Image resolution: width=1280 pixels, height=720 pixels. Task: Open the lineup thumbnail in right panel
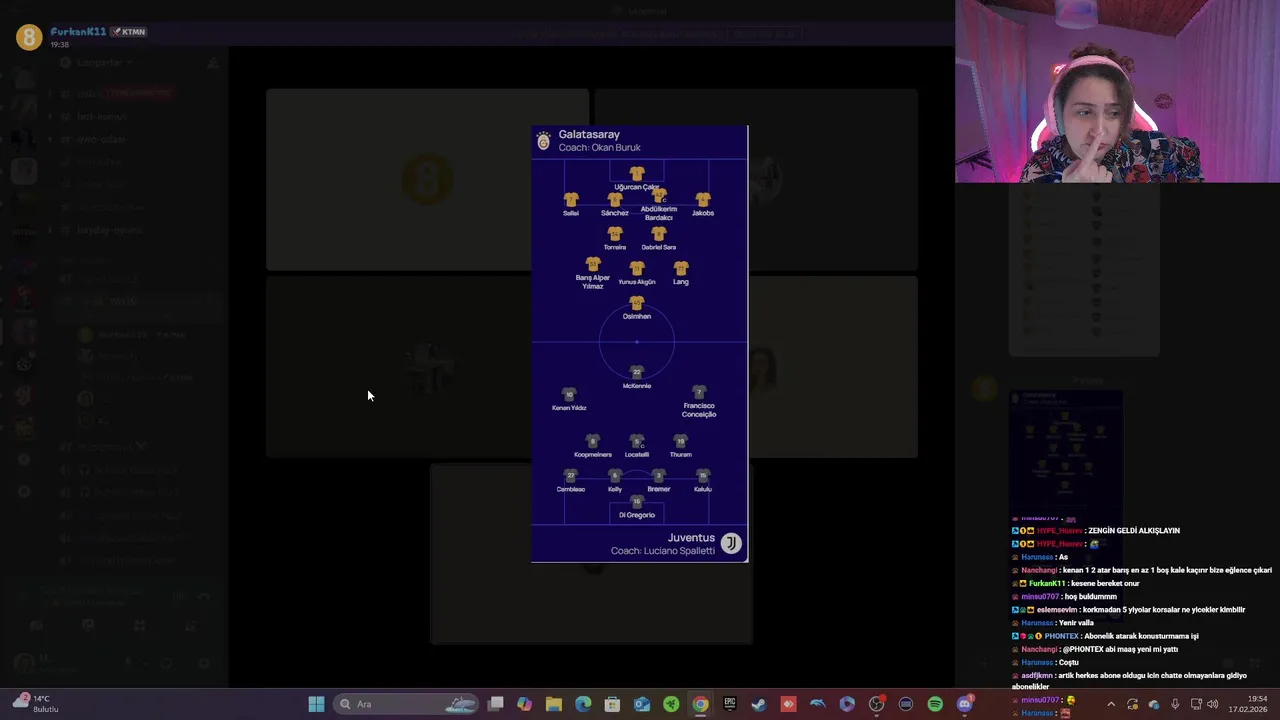[x=1066, y=450]
